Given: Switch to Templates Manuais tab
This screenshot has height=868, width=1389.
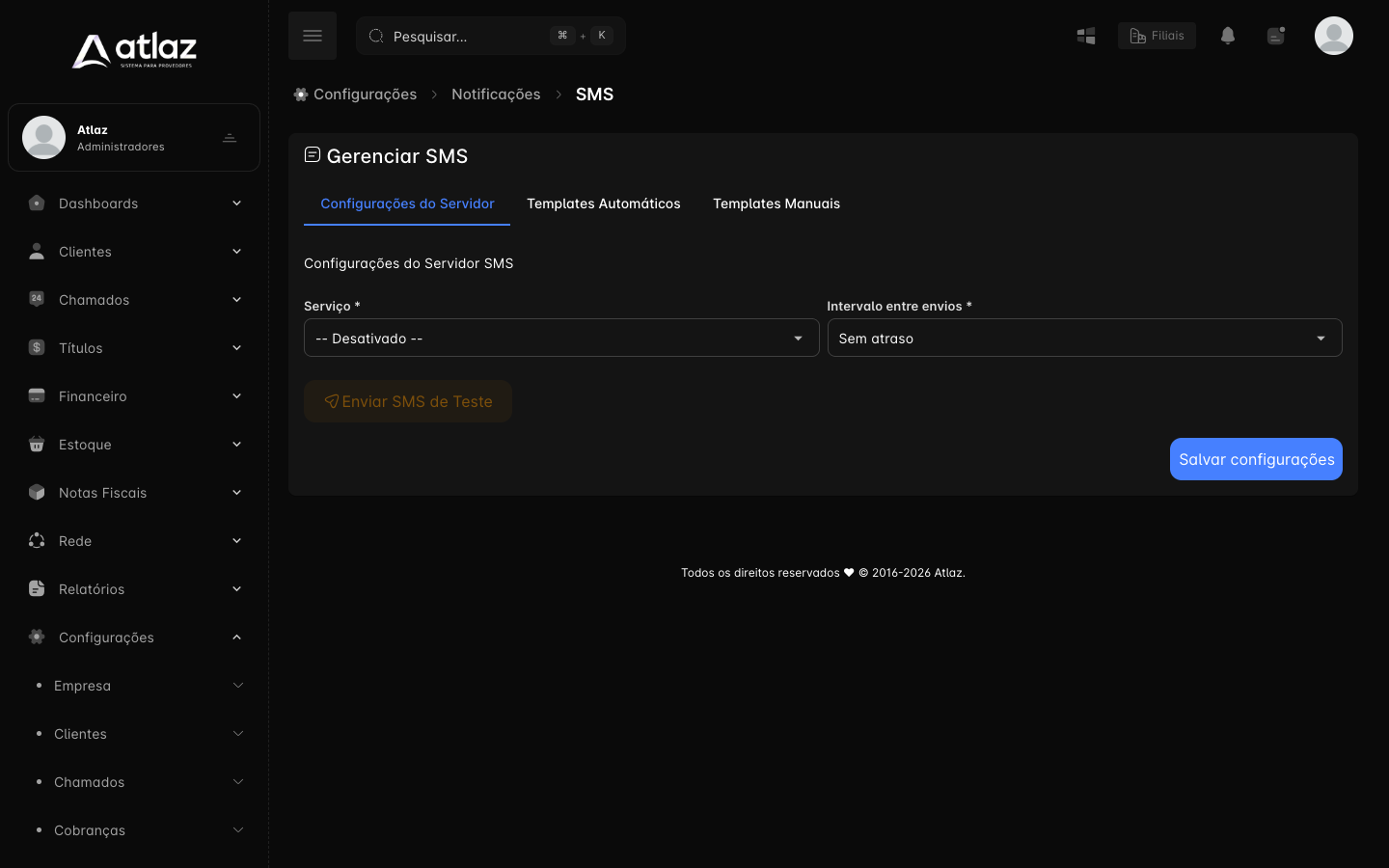Looking at the screenshot, I should (776, 203).
